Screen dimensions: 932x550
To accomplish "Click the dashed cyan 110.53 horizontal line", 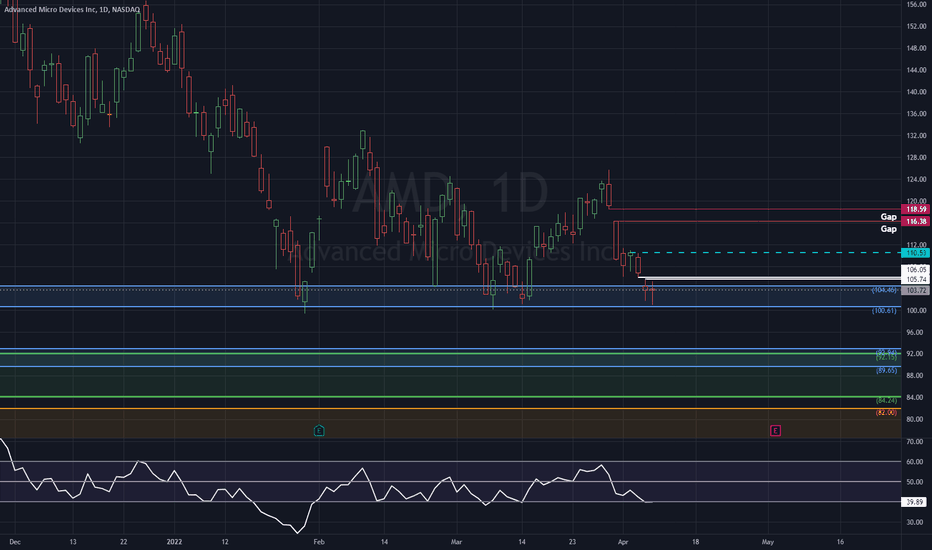I will pyautogui.click(x=767, y=253).
